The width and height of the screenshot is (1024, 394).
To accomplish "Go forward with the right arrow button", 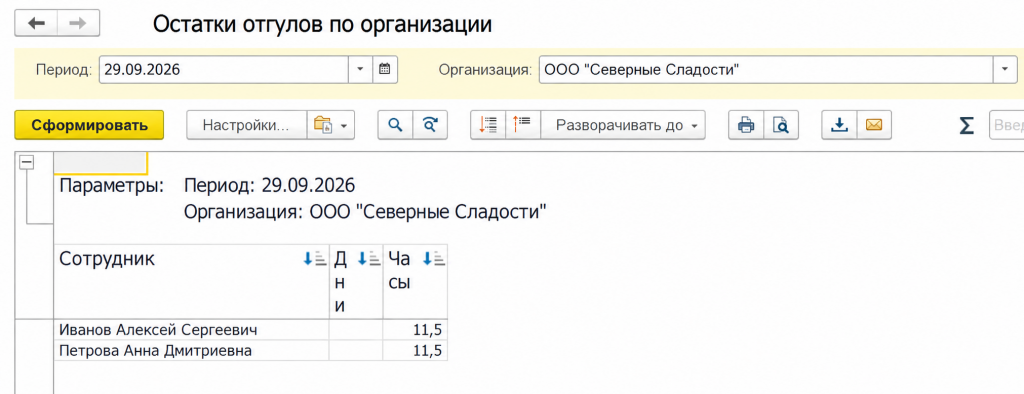I will pyautogui.click(x=78, y=23).
